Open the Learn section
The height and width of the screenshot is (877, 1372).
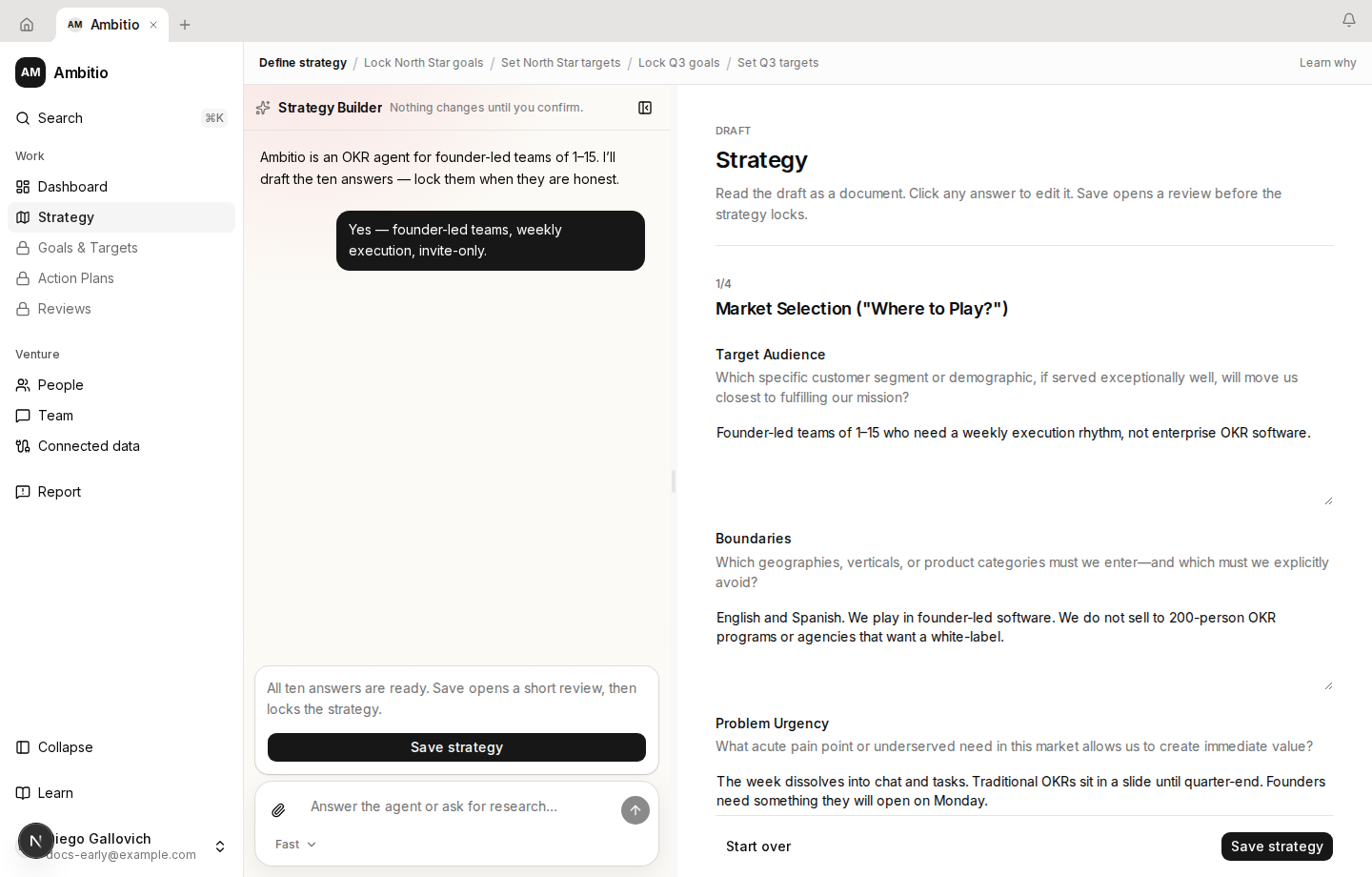coord(121,793)
